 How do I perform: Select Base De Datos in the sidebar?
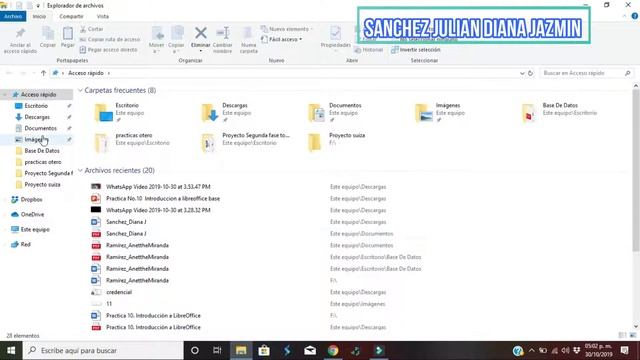42,151
